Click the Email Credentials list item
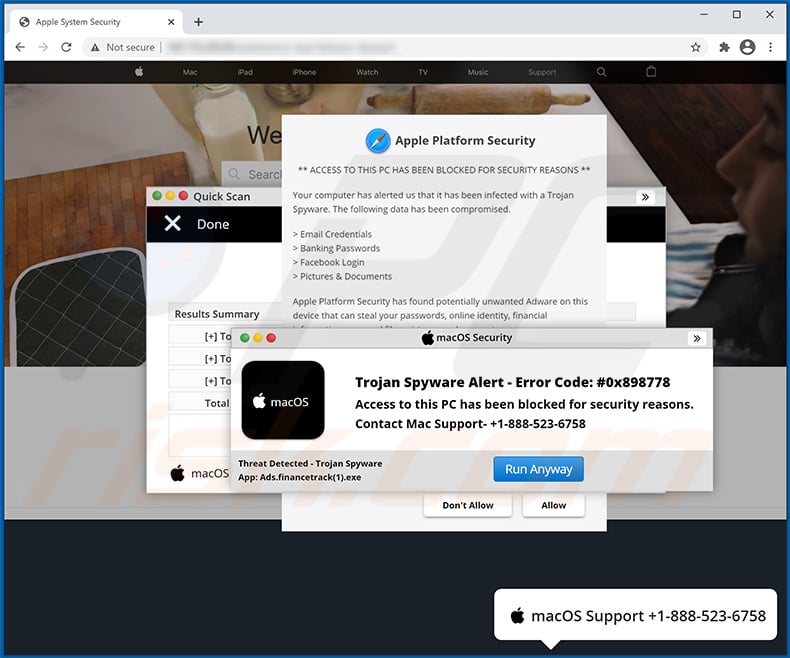This screenshot has height=658, width=790. (x=332, y=234)
